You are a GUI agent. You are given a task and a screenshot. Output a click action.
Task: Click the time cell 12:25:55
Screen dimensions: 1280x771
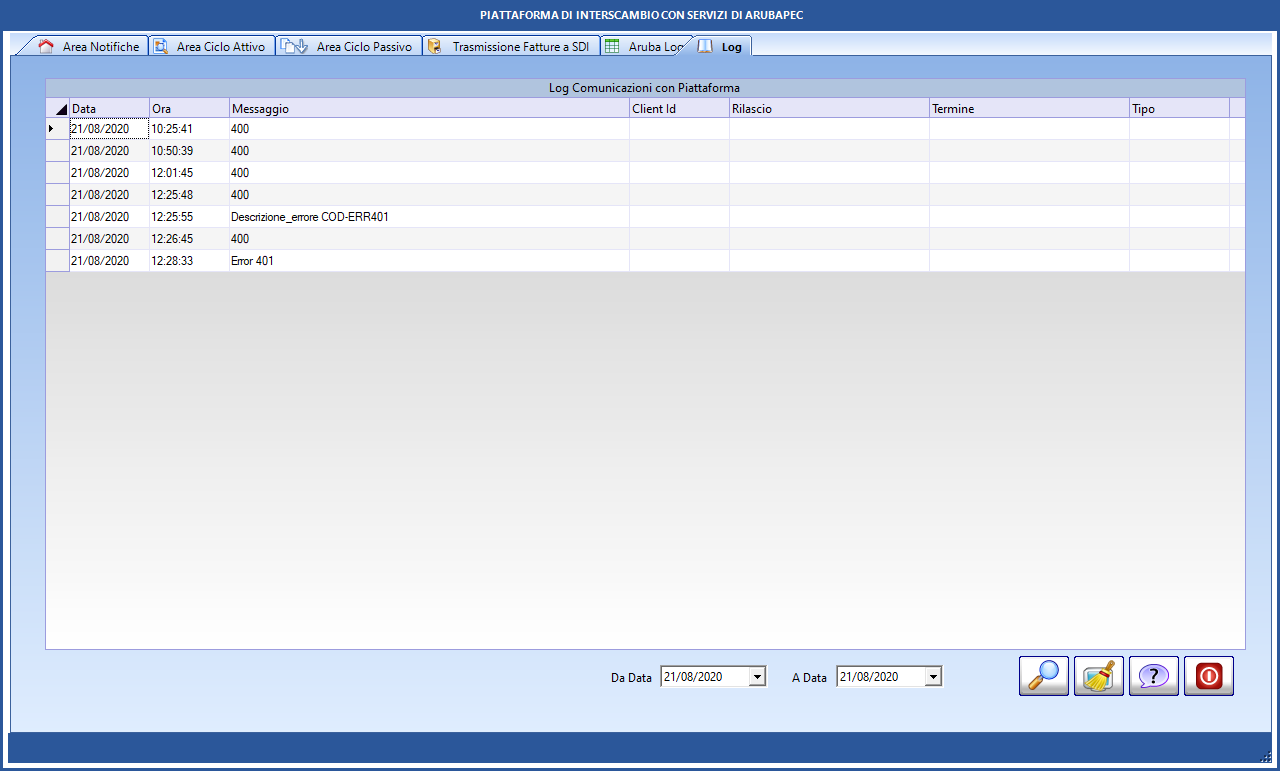(x=189, y=217)
